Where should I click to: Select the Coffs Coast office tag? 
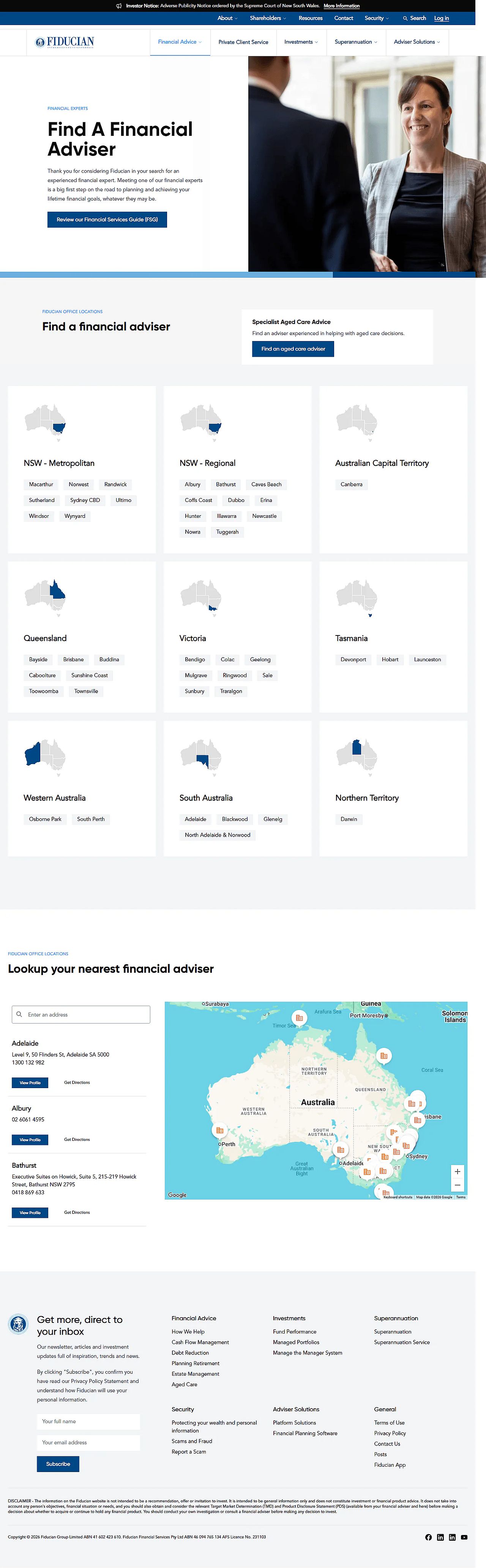(199, 500)
